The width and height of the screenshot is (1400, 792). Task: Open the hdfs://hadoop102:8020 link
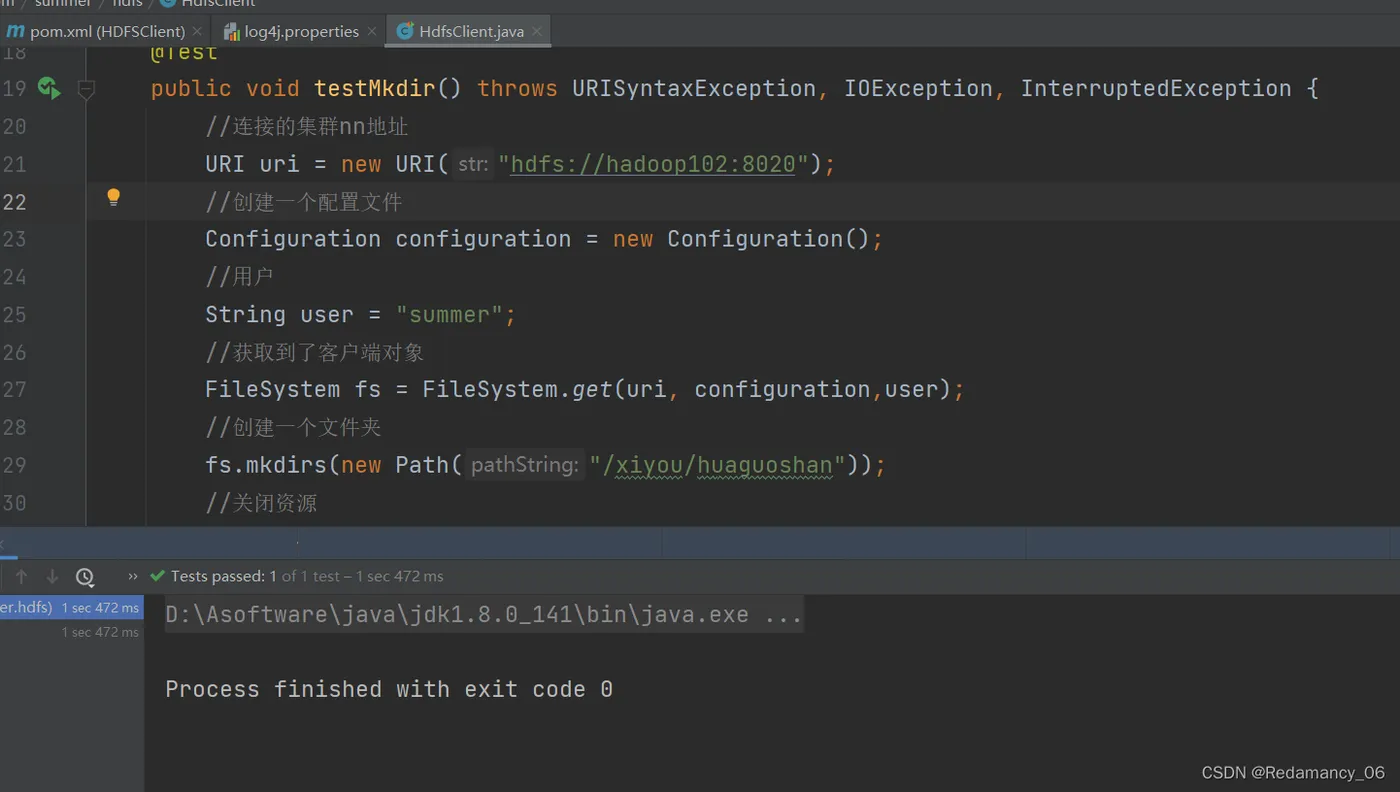coord(652,164)
